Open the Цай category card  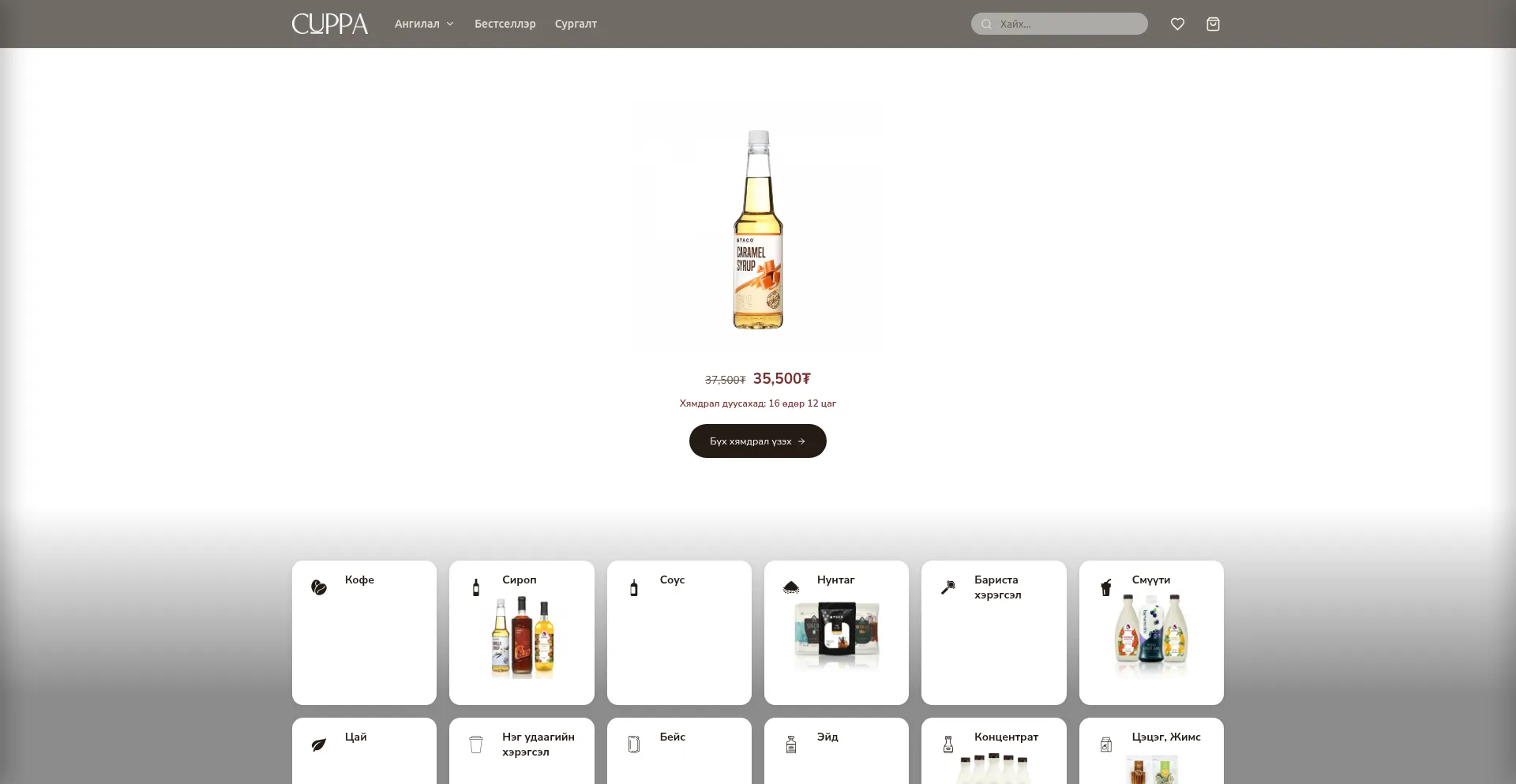pos(364,751)
